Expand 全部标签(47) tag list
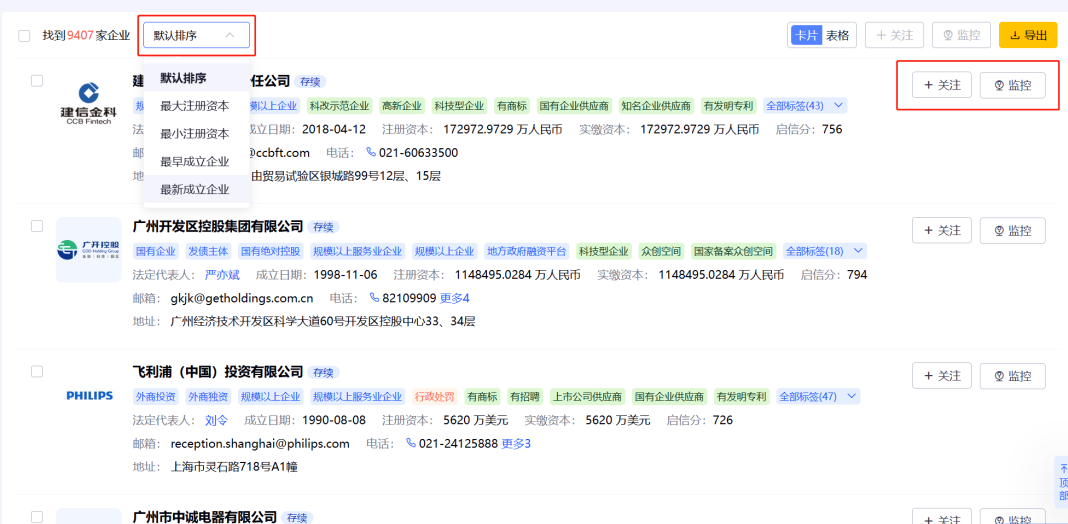 click(818, 396)
